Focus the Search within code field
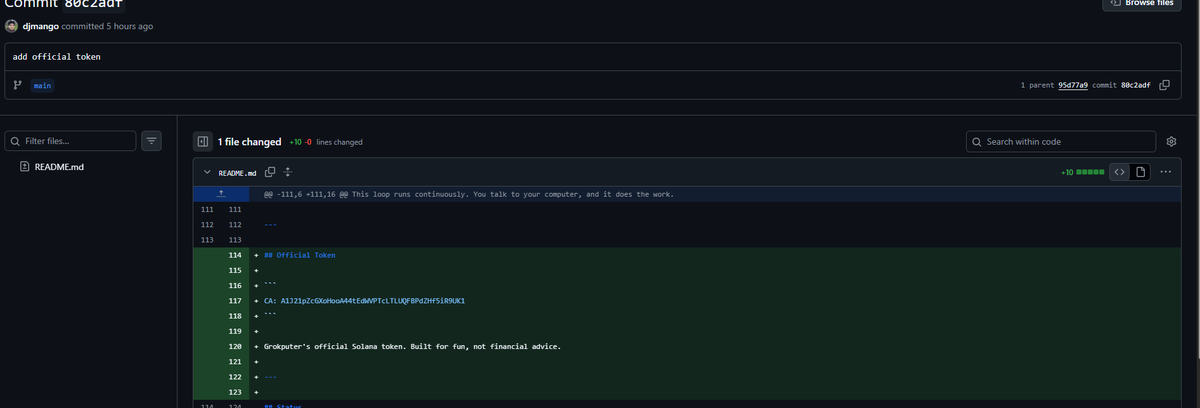 (1061, 142)
